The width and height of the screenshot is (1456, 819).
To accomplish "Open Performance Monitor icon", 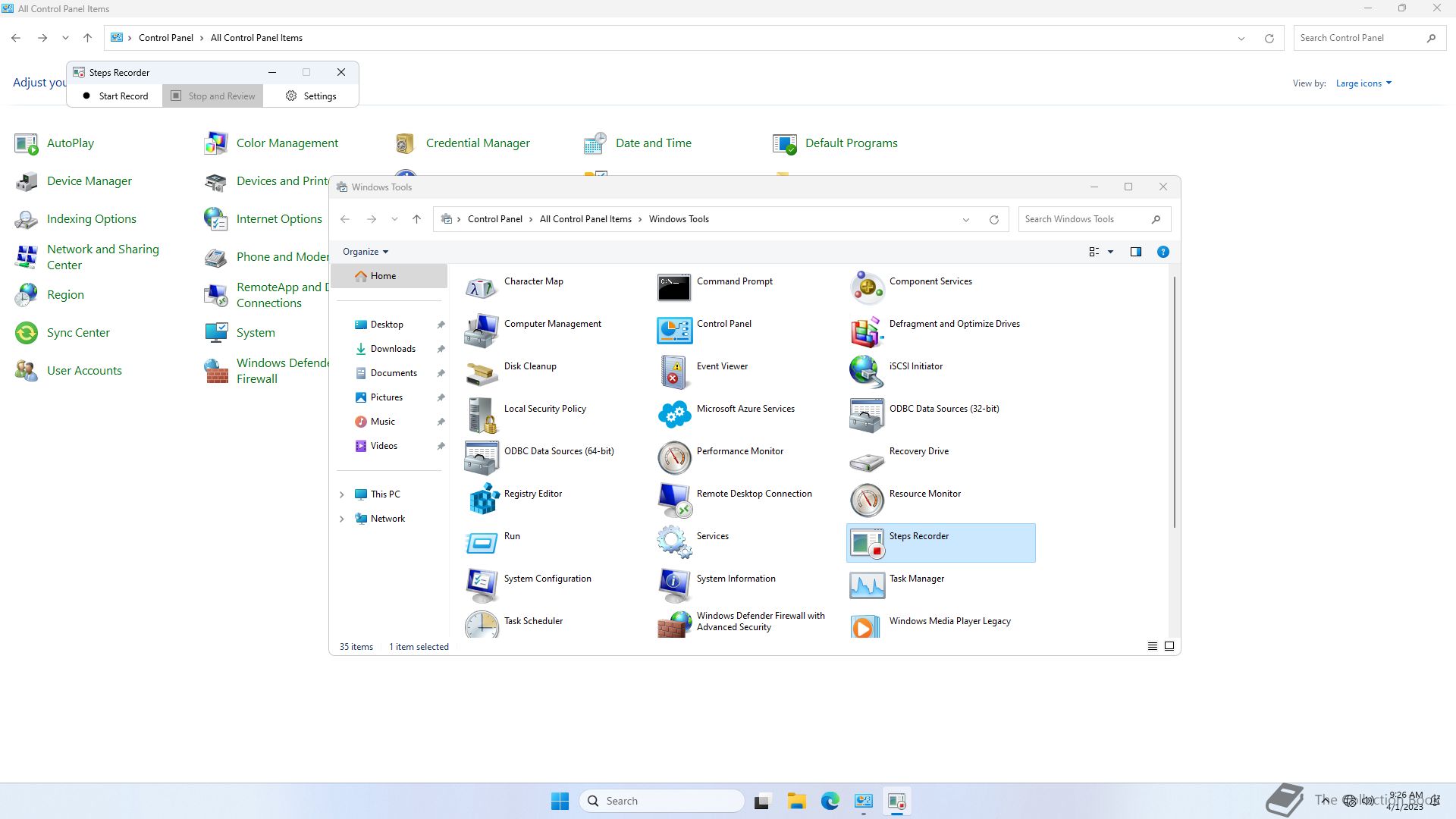I will click(674, 457).
